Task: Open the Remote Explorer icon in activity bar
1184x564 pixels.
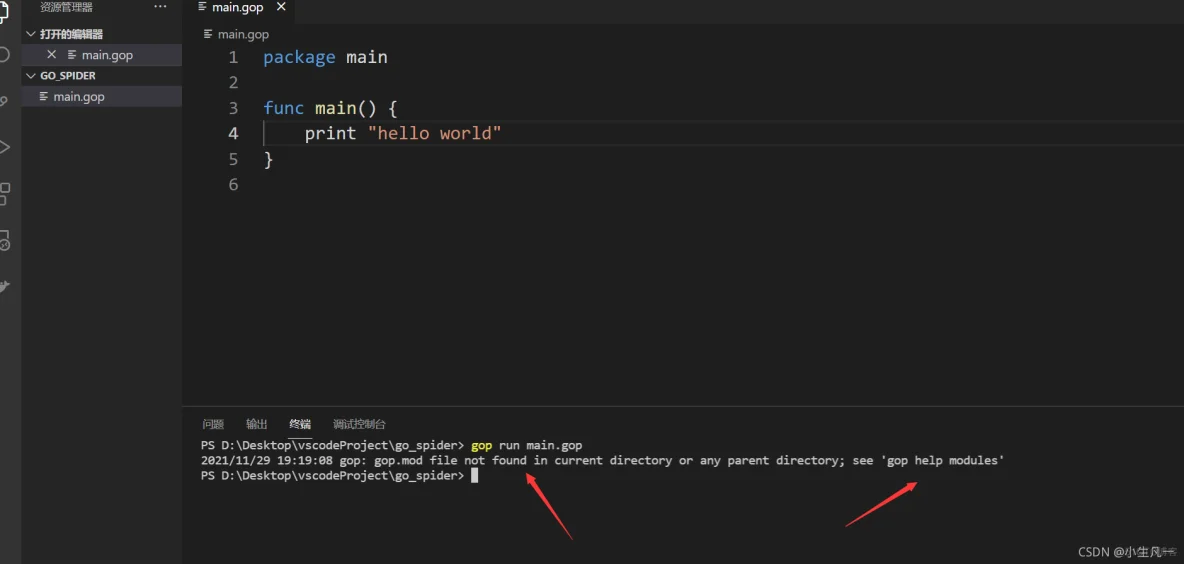Action: click(x=4, y=240)
